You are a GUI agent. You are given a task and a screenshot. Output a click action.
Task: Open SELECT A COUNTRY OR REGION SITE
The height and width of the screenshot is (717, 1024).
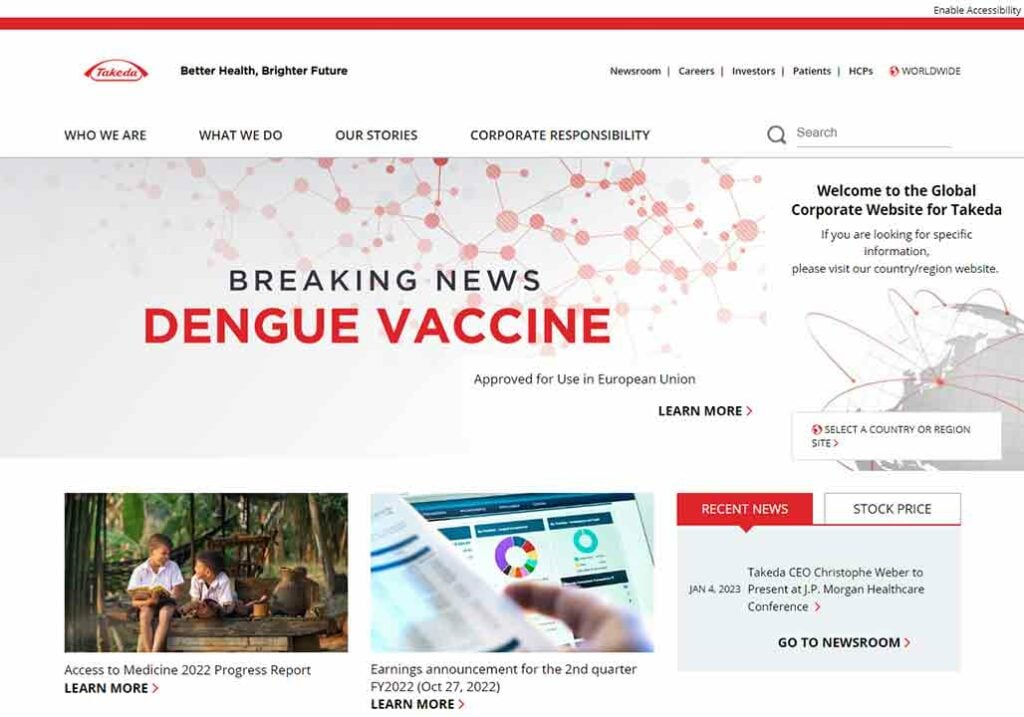[896, 436]
